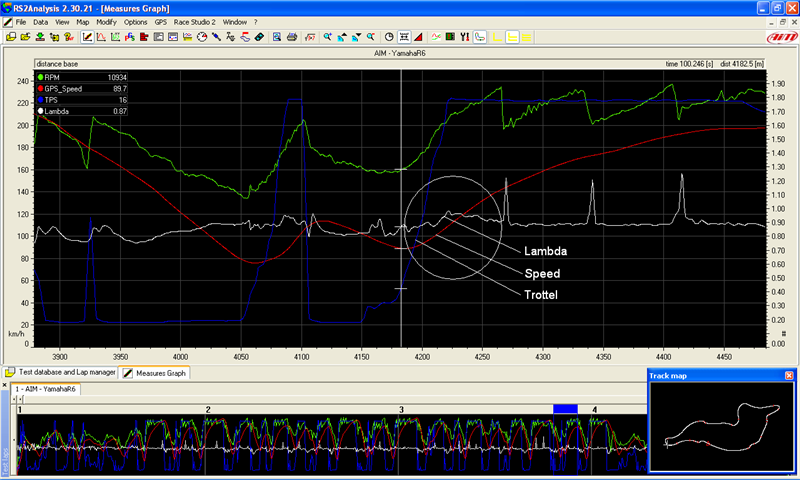Viewport: 800px width, 480px height.
Task: Click the red triangle toolbar icon
Action: coord(418,37)
